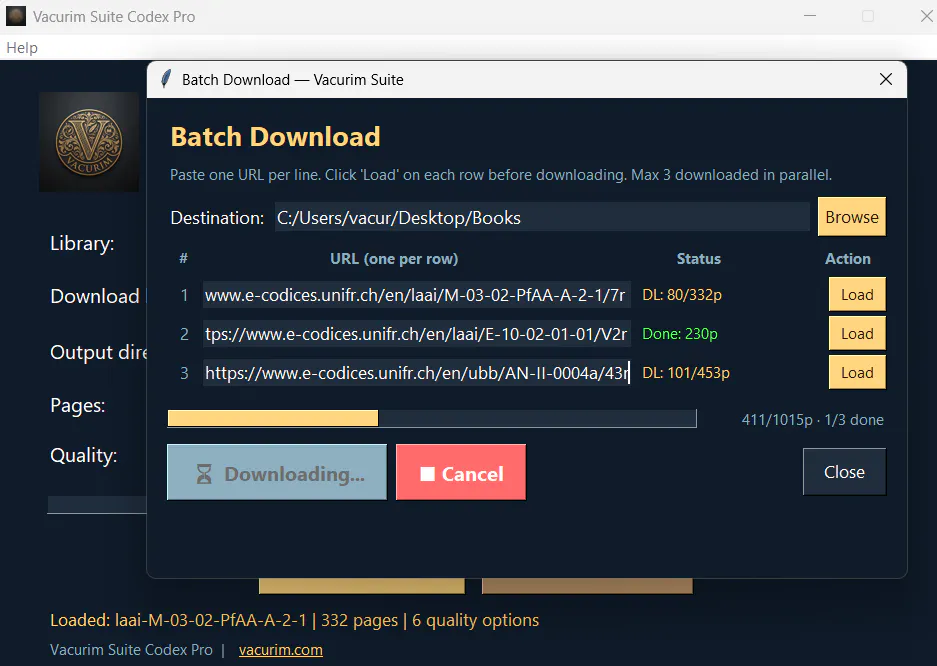This screenshot has width=937, height=666.
Task: Click the Pages label in main window
Action: click(78, 406)
